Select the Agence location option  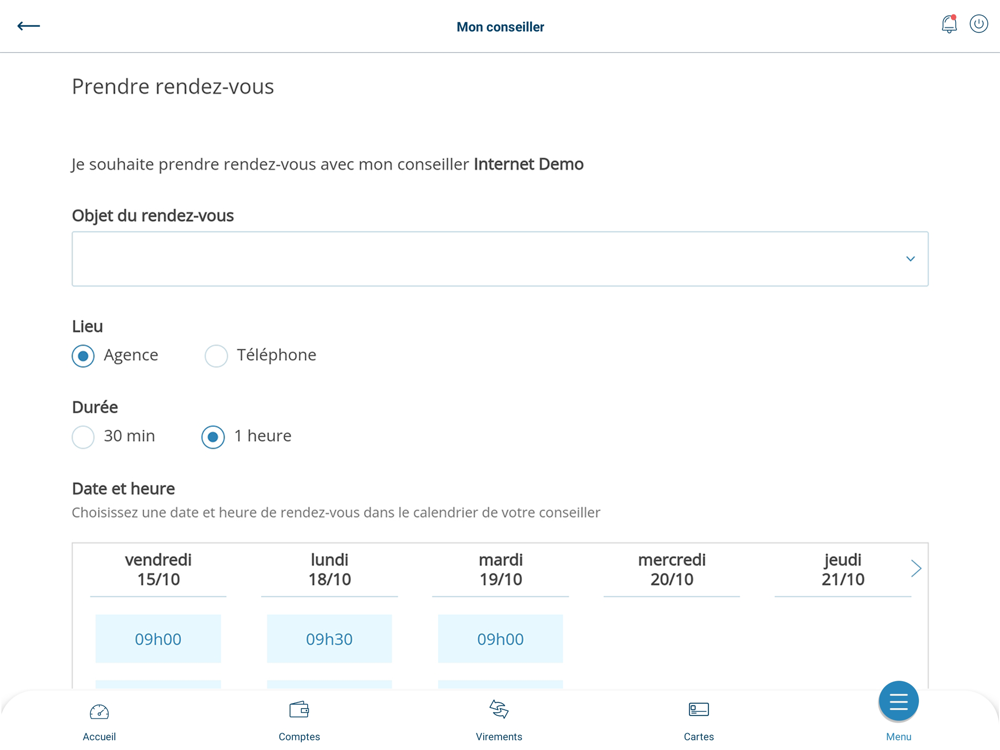click(84, 356)
